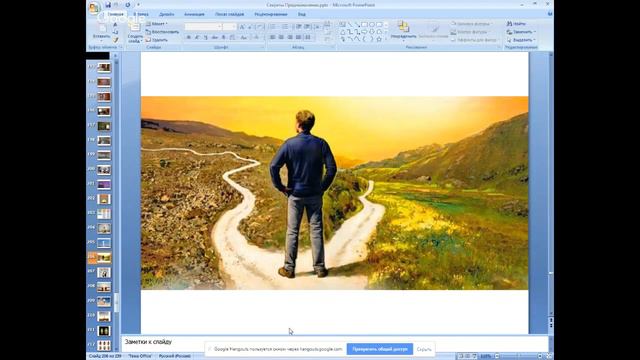Select the oval shape in shapes gallery

point(372,24)
